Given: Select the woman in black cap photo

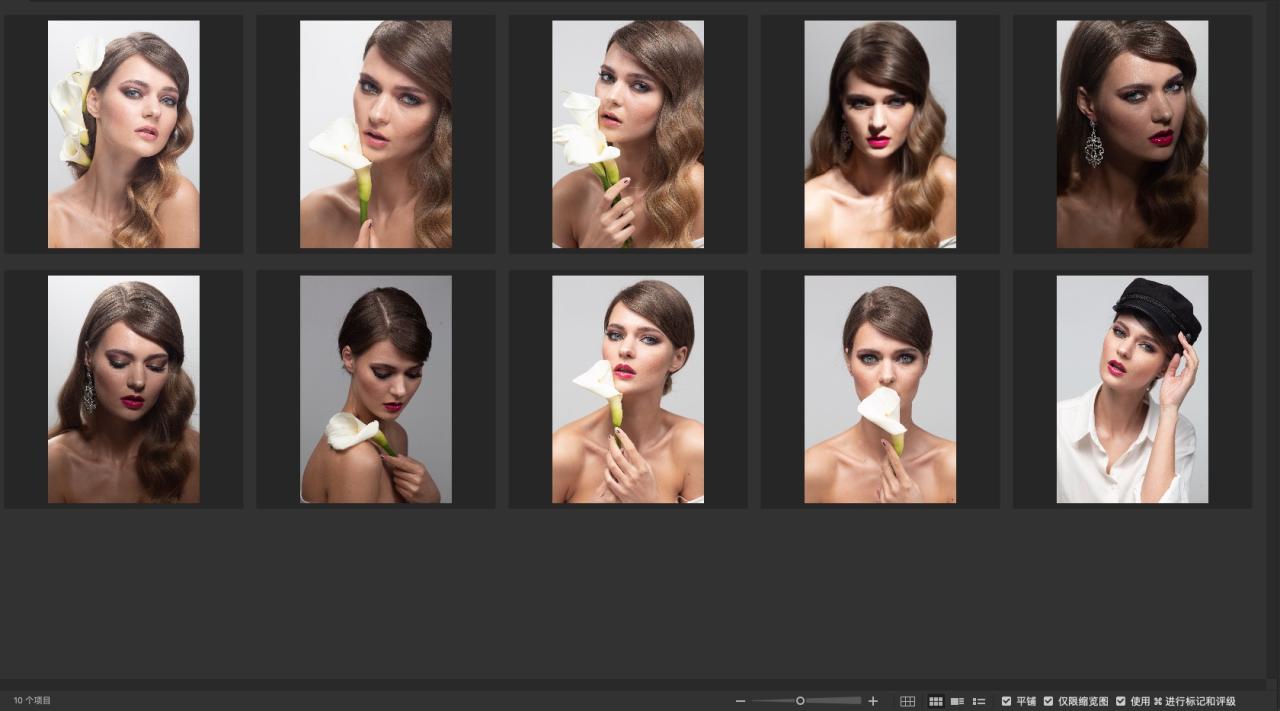Looking at the screenshot, I should [1132, 389].
